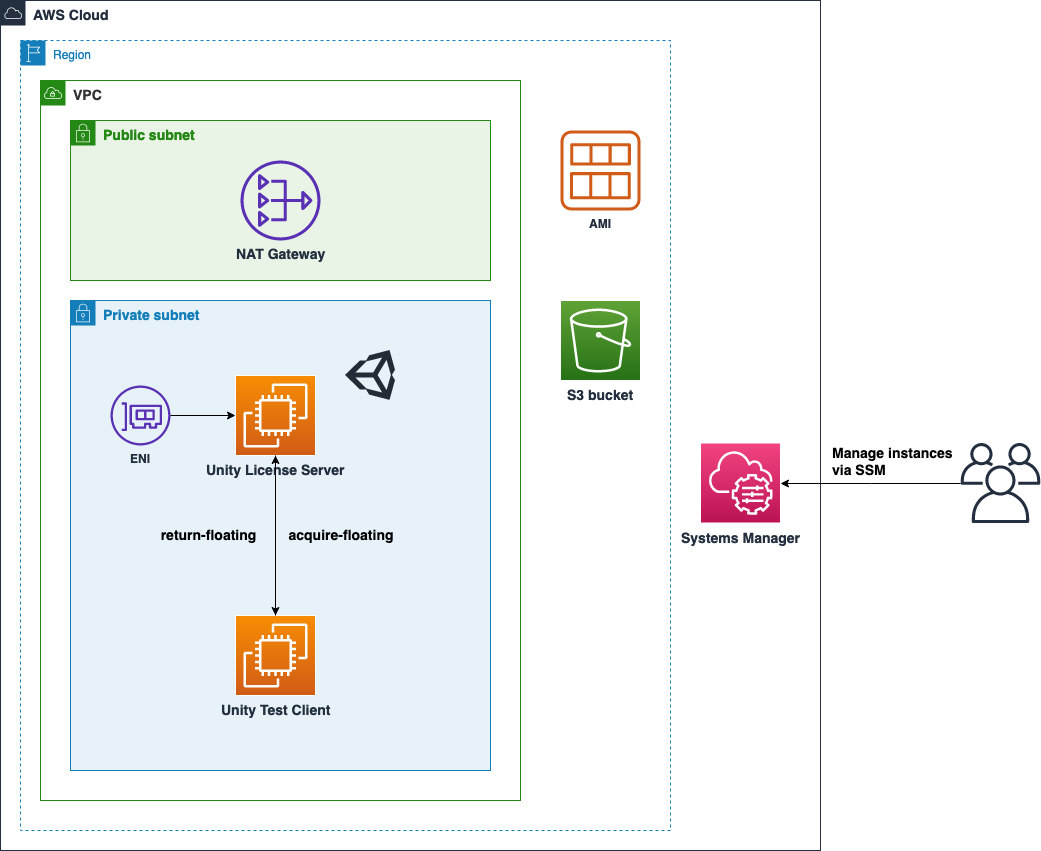The image size is (1041, 851).
Task: Click the green S3 bucket icon
Action: pos(600,341)
